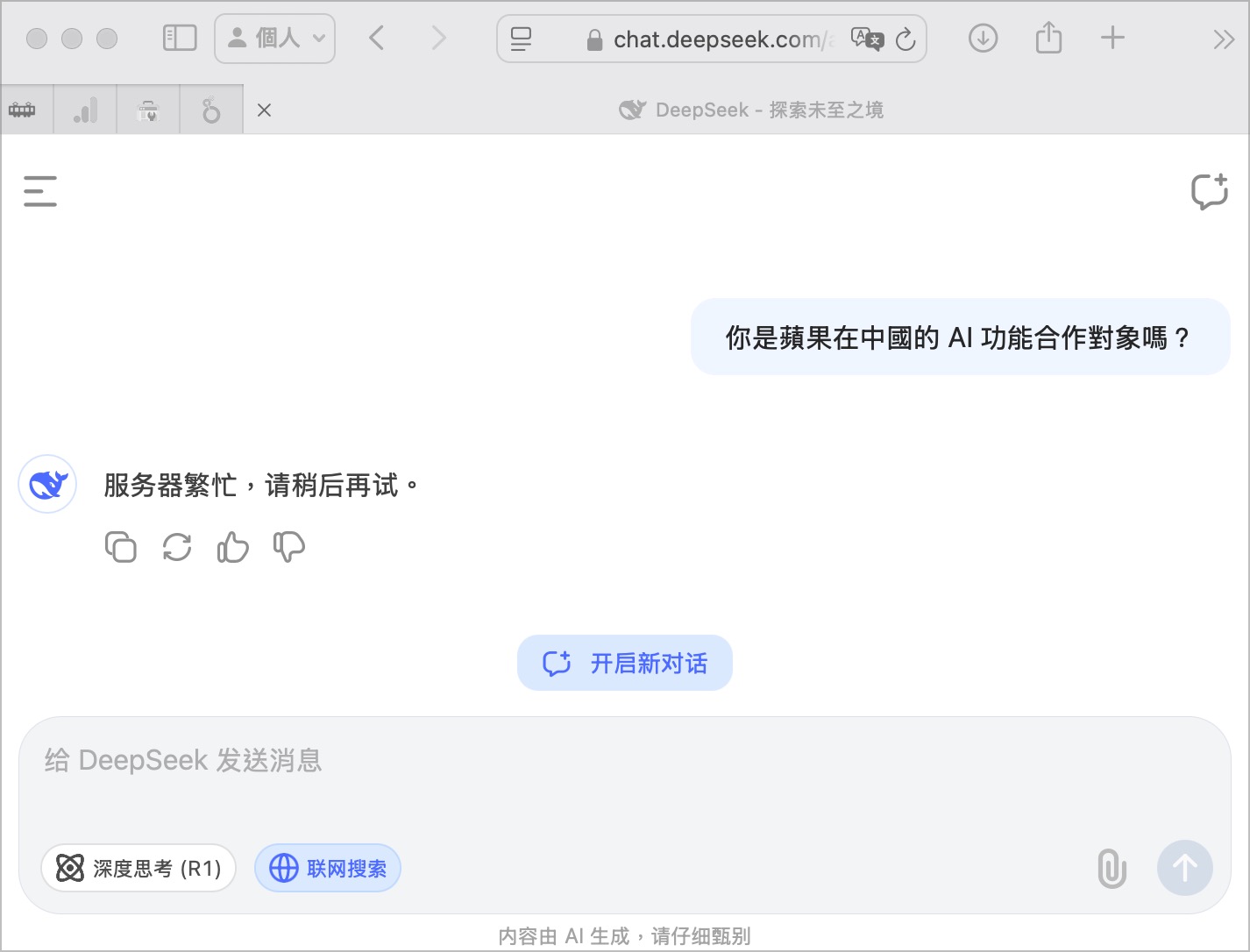Regenerate the server busy response
Image resolution: width=1250 pixels, height=952 pixels.
(177, 547)
